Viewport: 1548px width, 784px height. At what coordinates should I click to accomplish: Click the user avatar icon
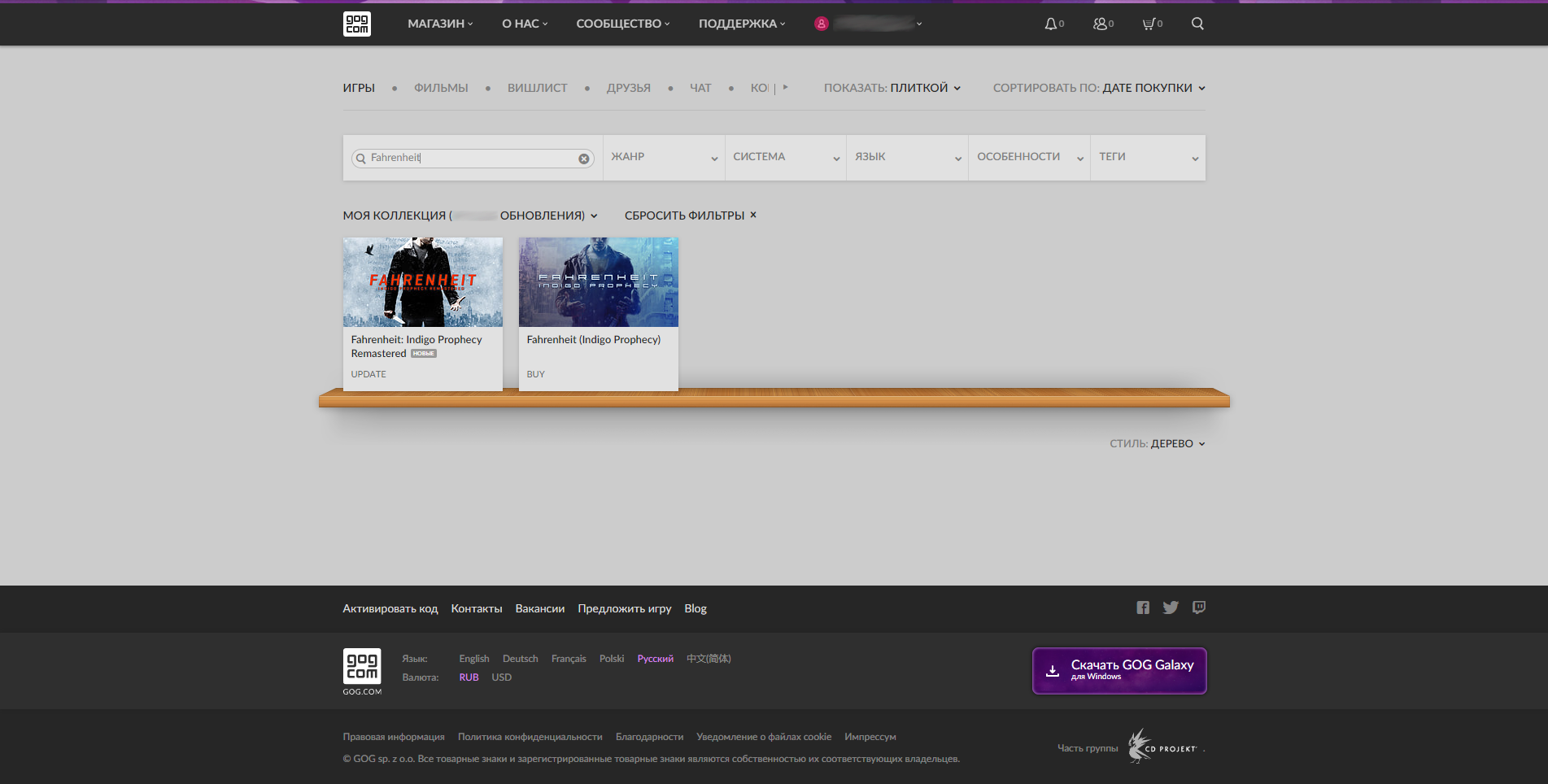822,24
